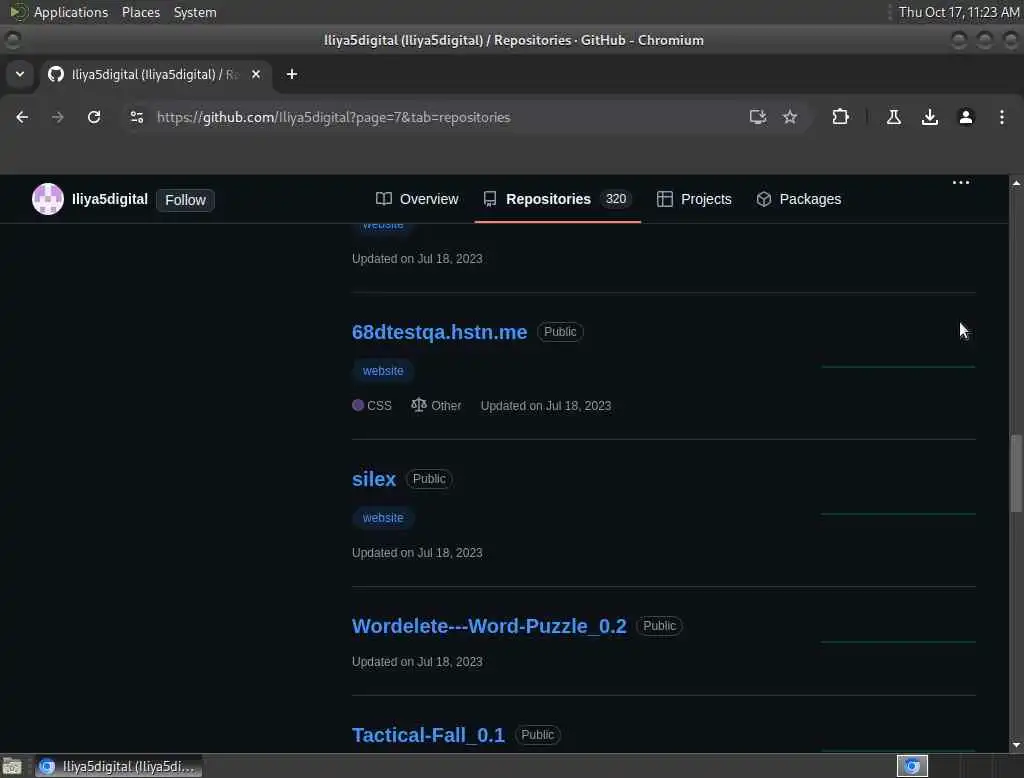This screenshot has width=1024, height=778.
Task: Click the Overview book icon
Action: click(x=384, y=199)
